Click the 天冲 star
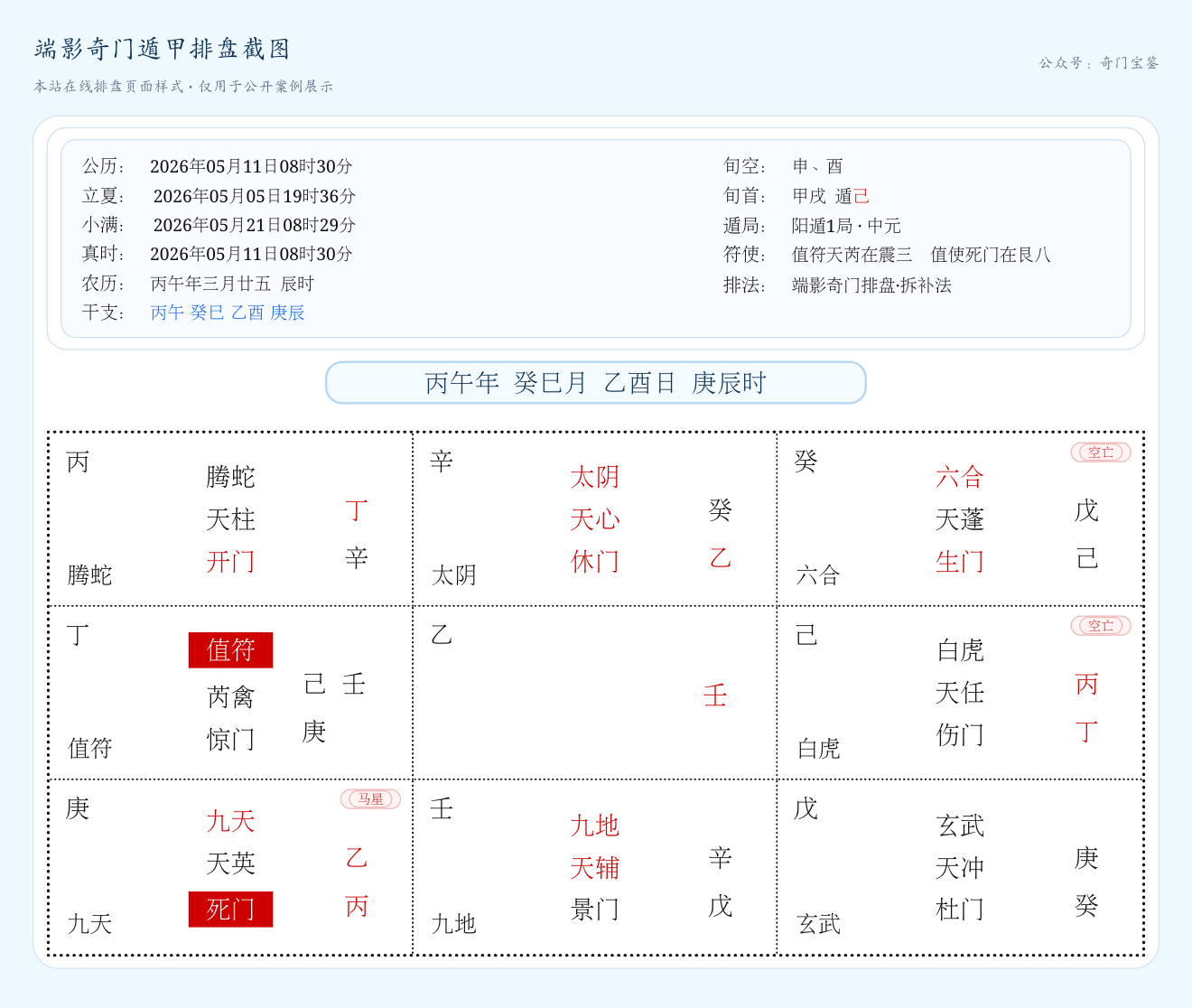The image size is (1192, 1008). point(960,868)
